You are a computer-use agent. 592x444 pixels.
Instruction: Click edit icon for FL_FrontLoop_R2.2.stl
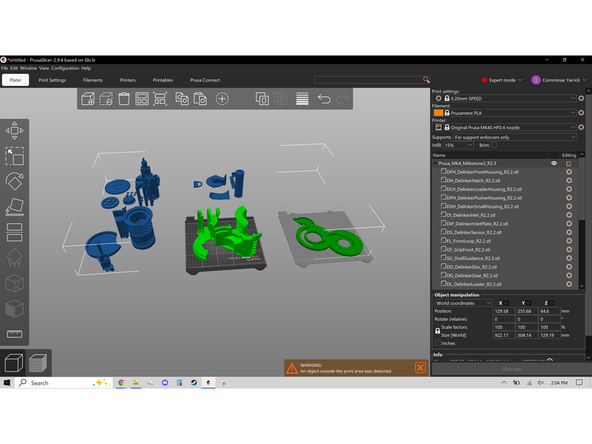569,241
